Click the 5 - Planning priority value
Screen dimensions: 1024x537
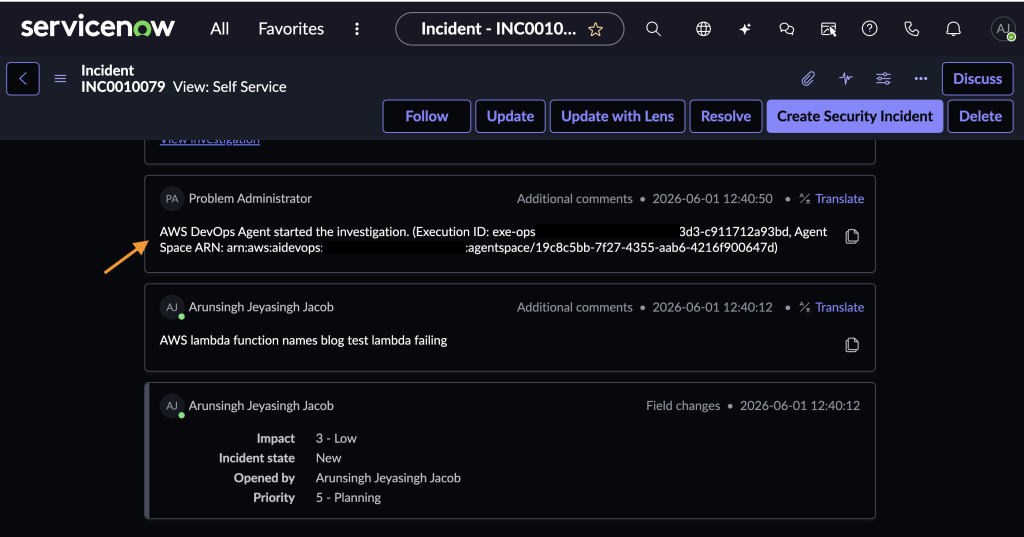click(348, 498)
